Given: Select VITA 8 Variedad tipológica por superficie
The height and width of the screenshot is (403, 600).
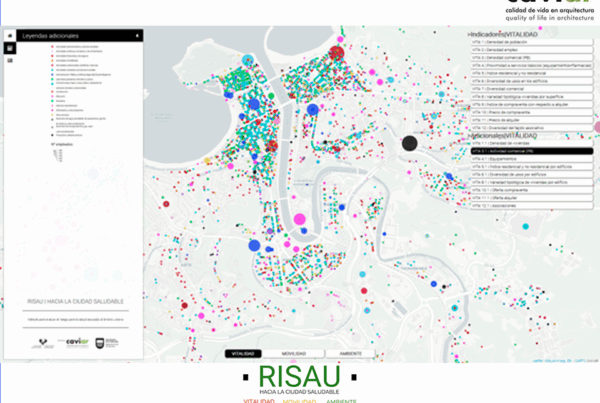Looking at the screenshot, I should coord(532,96).
